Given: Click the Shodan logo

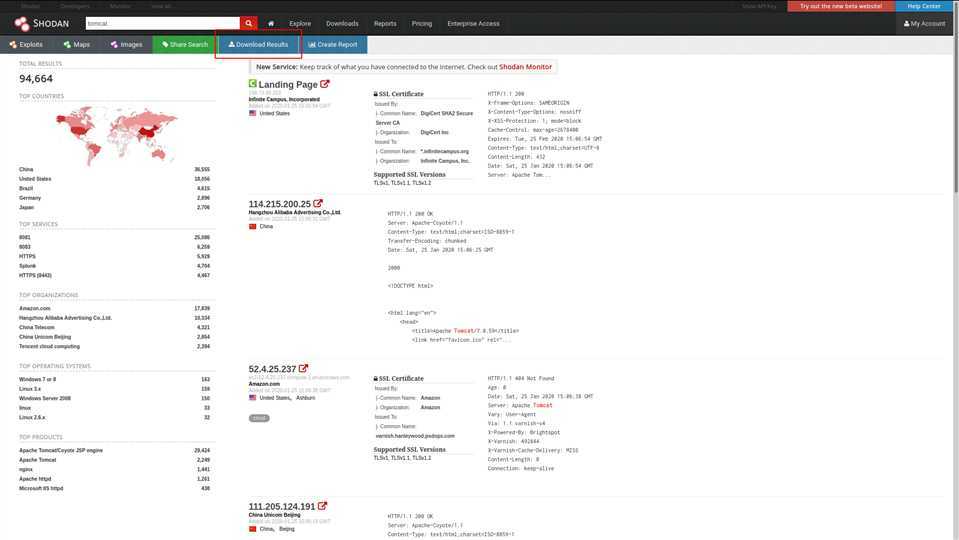Looking at the screenshot, I should (42, 23).
